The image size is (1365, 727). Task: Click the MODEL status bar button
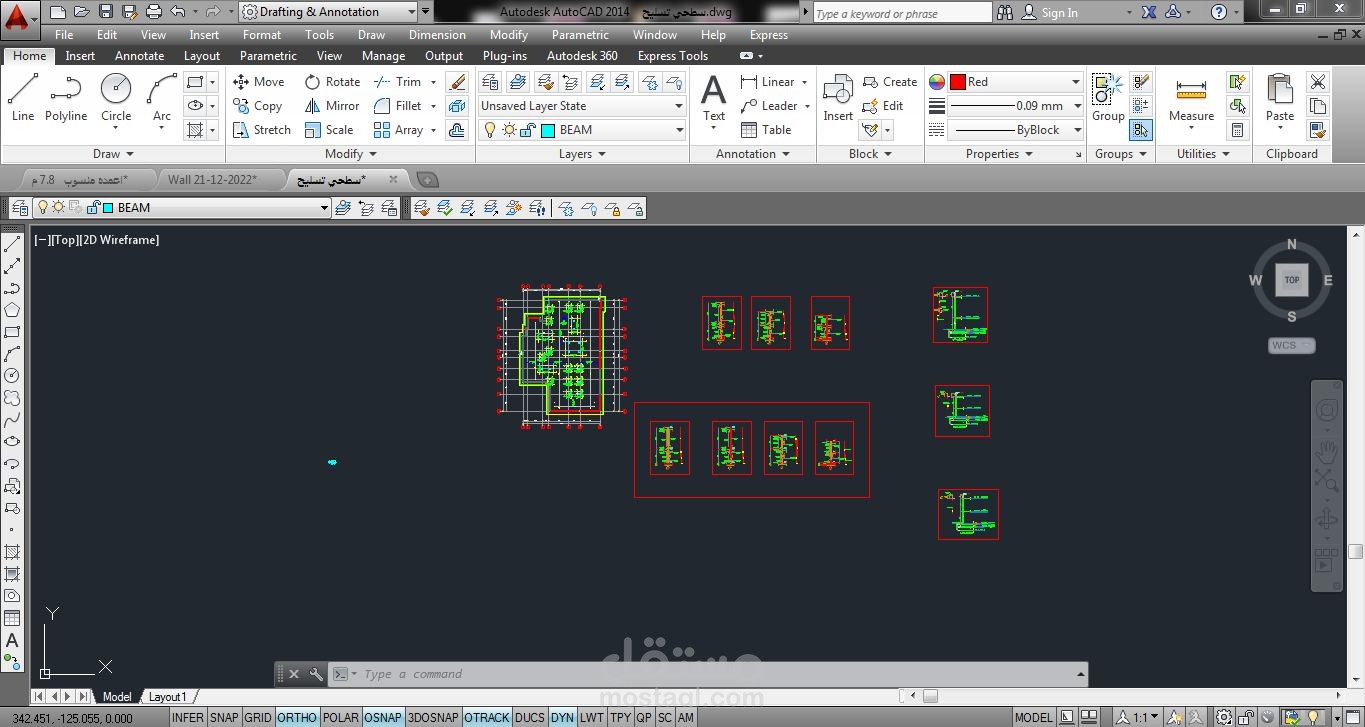1033,717
